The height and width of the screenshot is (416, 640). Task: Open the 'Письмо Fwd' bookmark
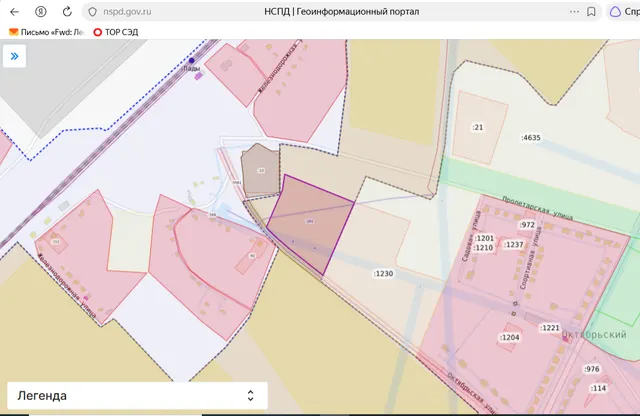(46, 32)
